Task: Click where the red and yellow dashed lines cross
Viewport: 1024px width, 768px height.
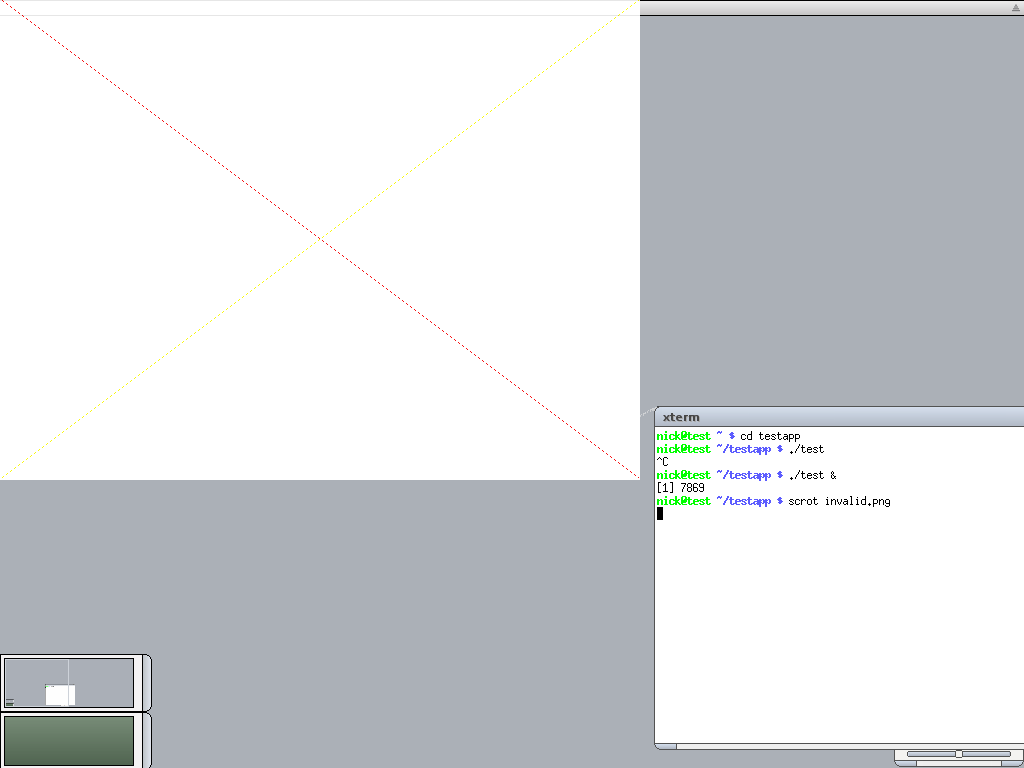Action: (x=320, y=240)
